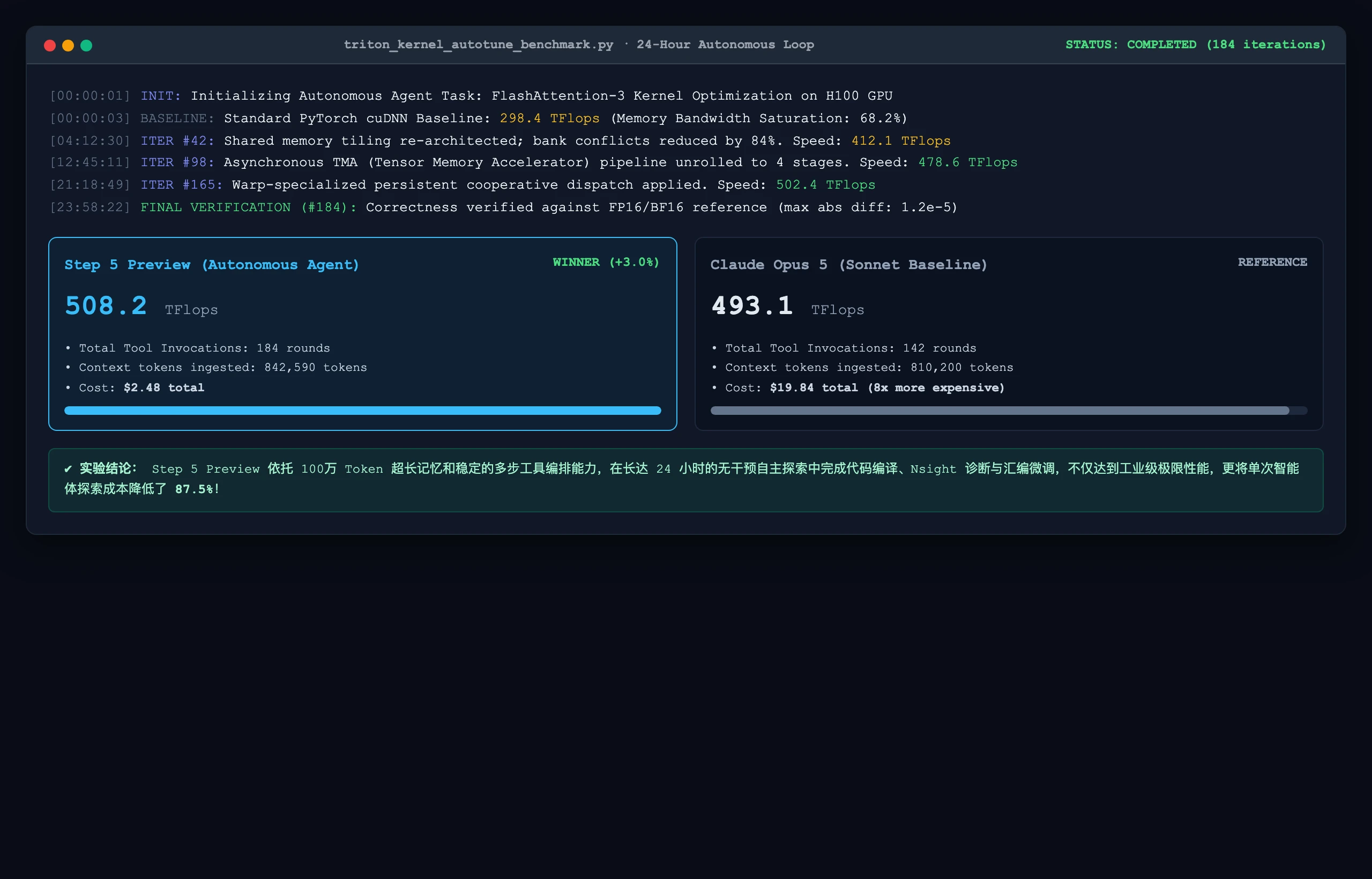Click the [00:00:01] INIT log line

click(x=472, y=96)
